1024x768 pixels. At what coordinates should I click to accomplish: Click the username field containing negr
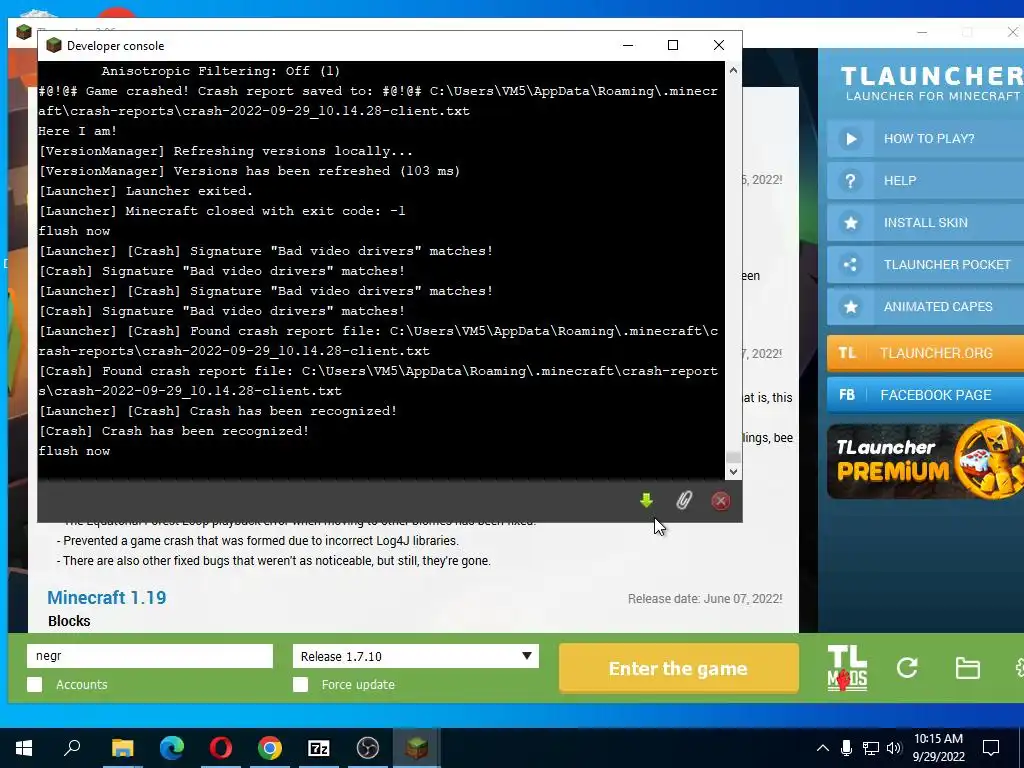tap(150, 656)
